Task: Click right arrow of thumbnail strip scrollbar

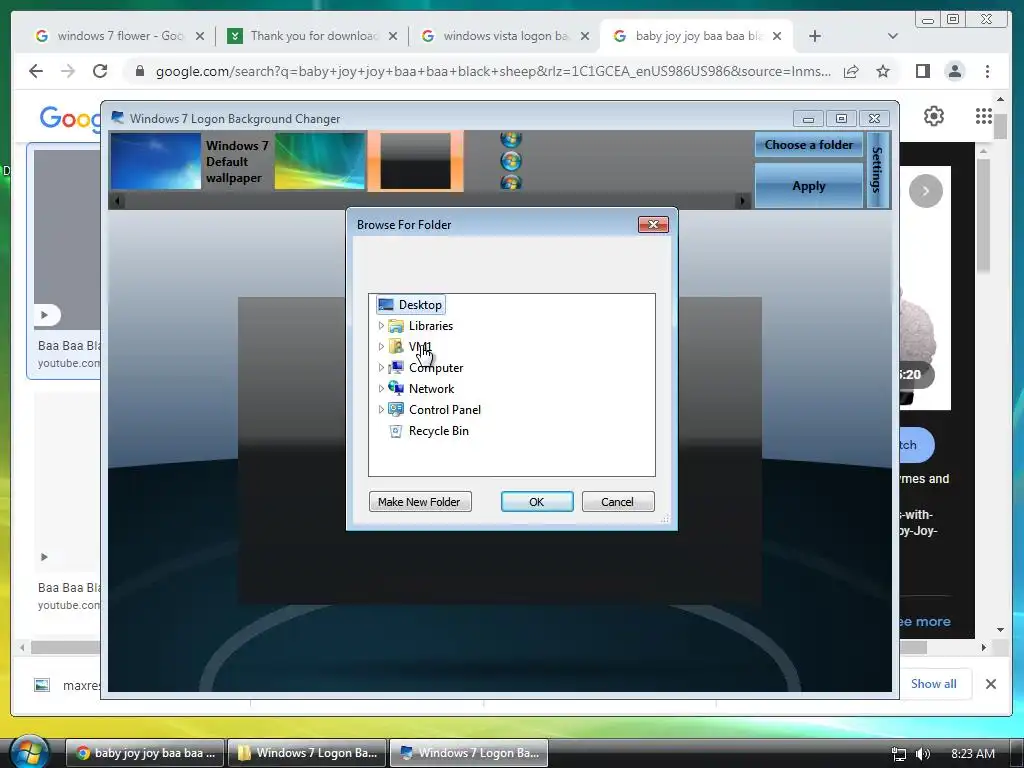Action: [742, 201]
